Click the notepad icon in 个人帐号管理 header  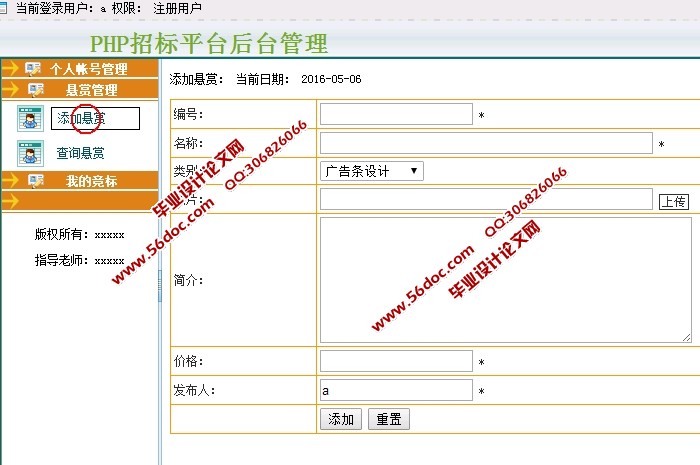click(34, 69)
